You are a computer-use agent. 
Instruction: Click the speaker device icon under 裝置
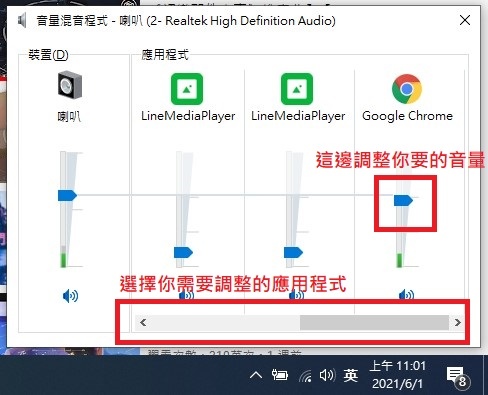click(70, 85)
